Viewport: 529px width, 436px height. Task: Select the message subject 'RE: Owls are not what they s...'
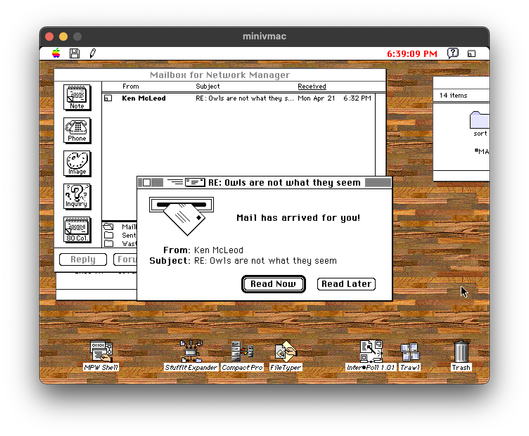pyautogui.click(x=245, y=98)
